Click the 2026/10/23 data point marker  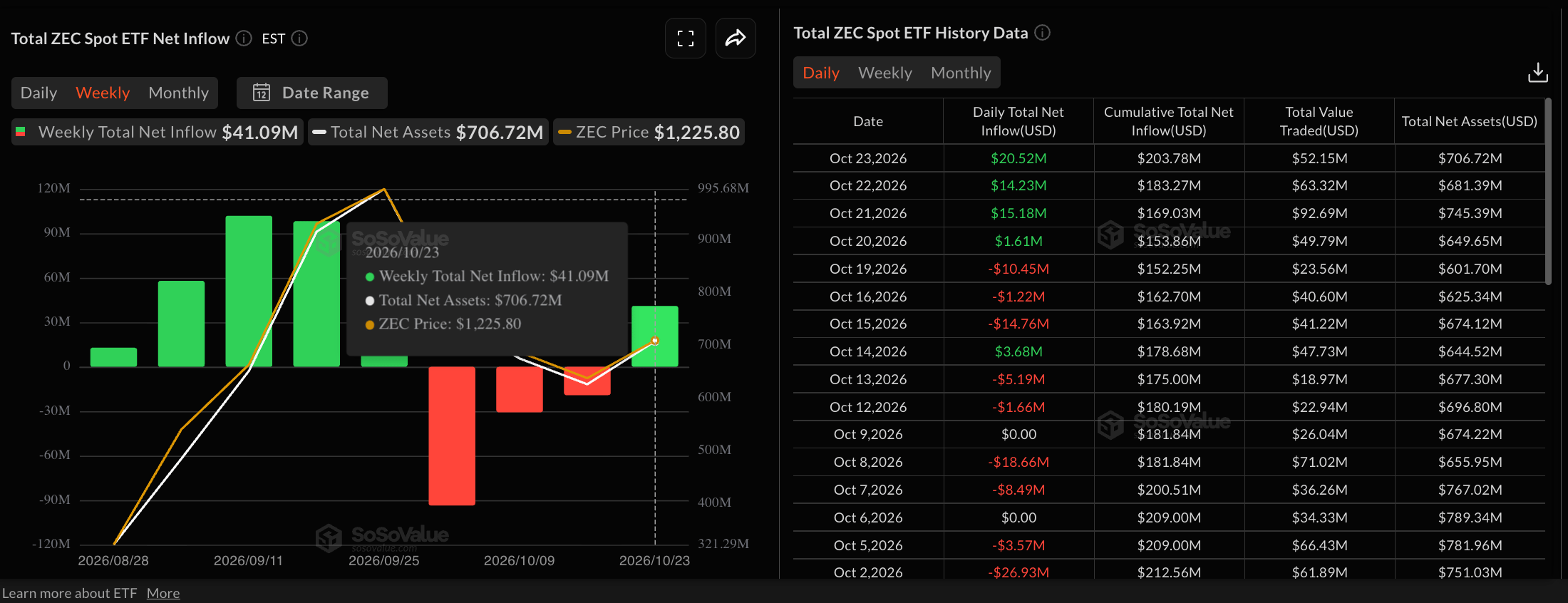tap(655, 341)
